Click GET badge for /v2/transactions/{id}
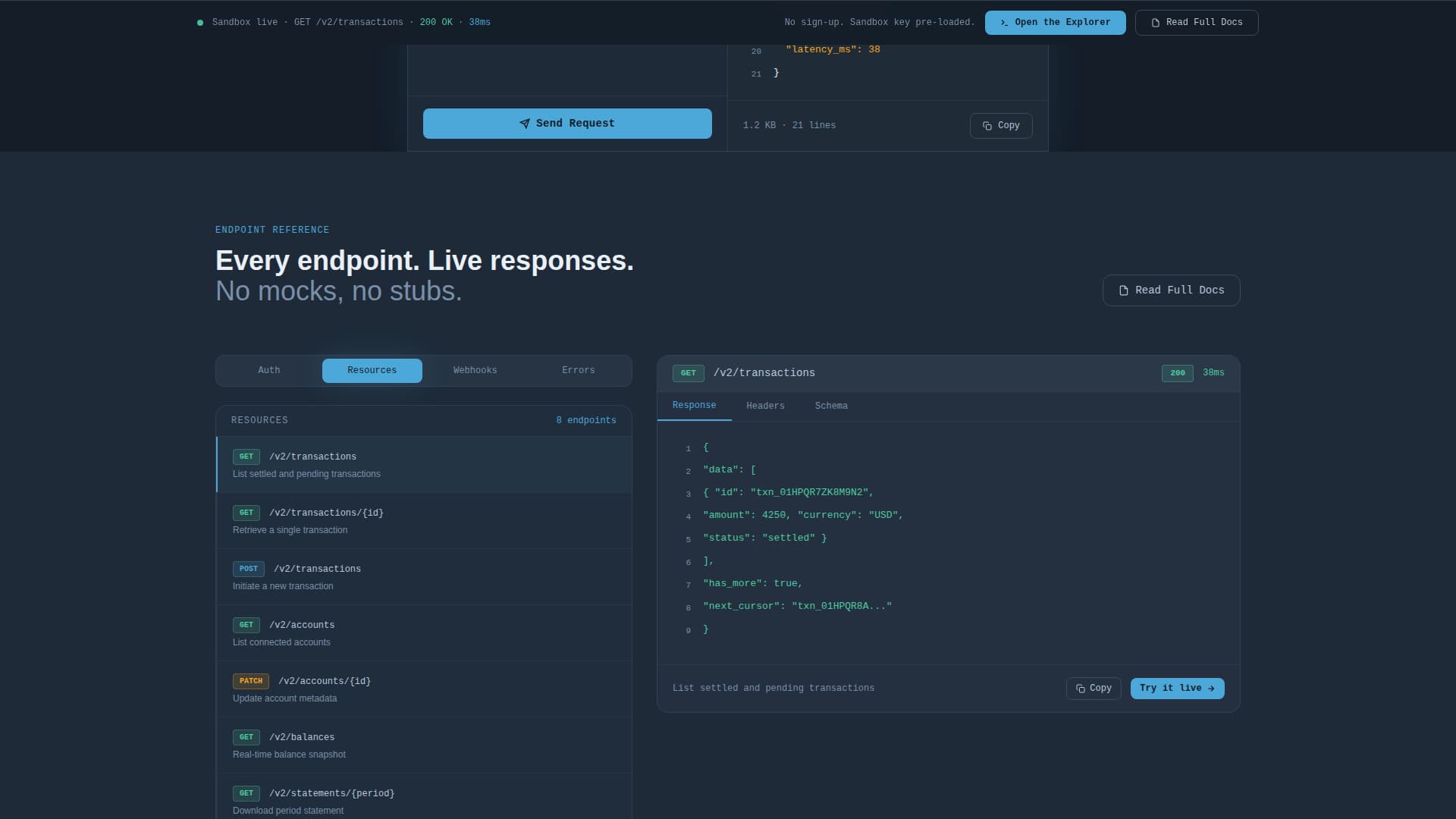This screenshot has height=819, width=1456. (246, 513)
